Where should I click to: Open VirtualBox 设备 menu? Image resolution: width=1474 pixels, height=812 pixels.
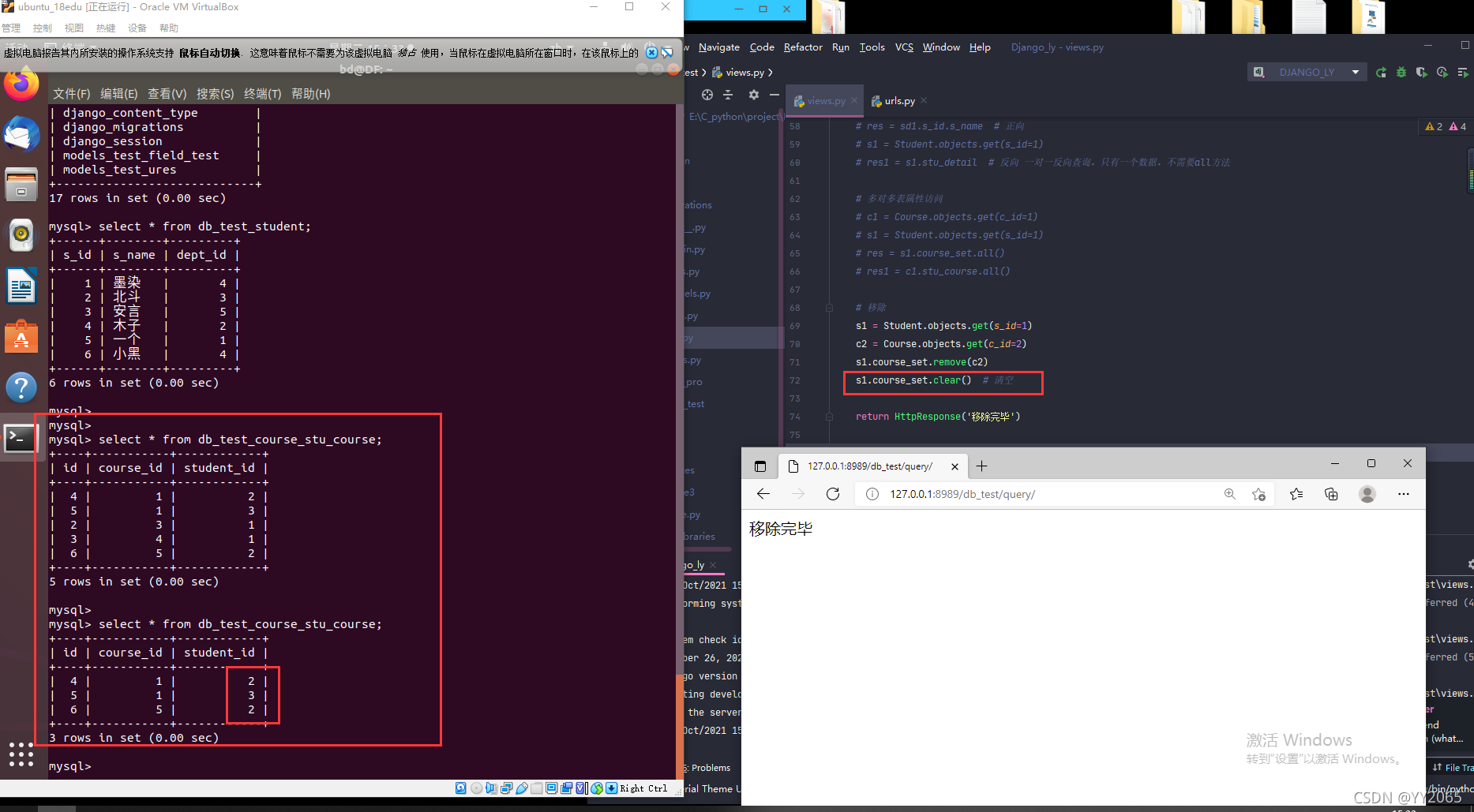click(137, 28)
